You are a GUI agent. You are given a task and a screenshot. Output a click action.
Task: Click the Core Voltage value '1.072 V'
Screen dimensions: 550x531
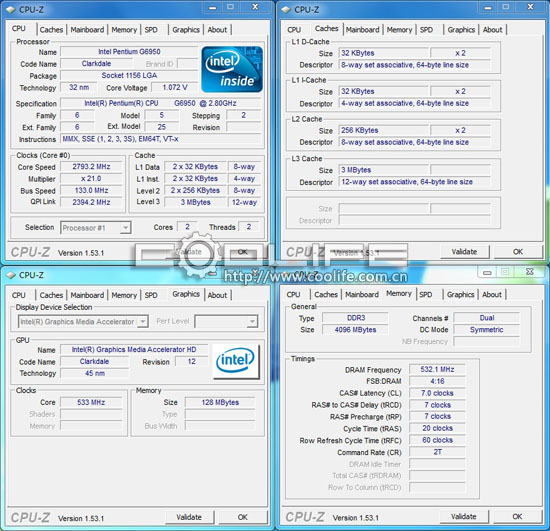point(175,87)
